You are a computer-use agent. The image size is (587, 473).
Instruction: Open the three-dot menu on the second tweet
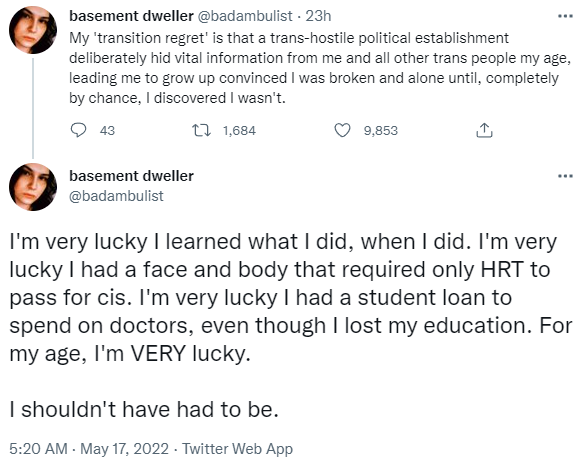coord(565,176)
